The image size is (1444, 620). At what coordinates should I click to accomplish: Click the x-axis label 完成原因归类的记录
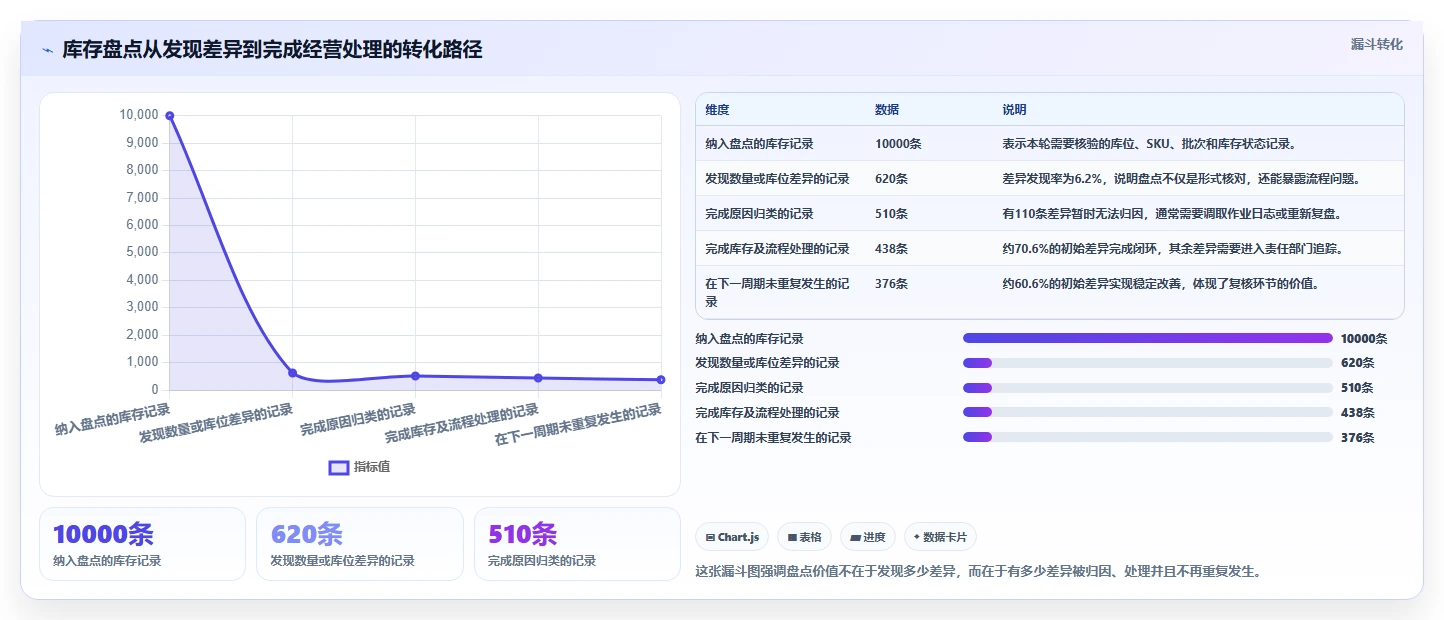click(358, 419)
